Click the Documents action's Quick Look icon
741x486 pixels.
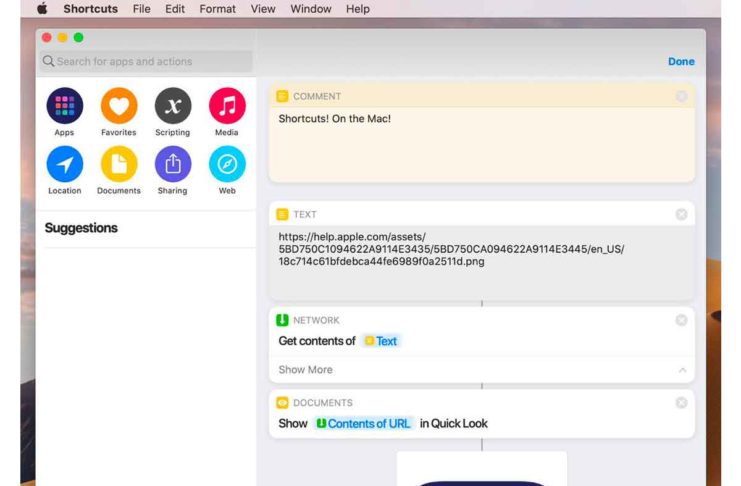click(x=282, y=403)
